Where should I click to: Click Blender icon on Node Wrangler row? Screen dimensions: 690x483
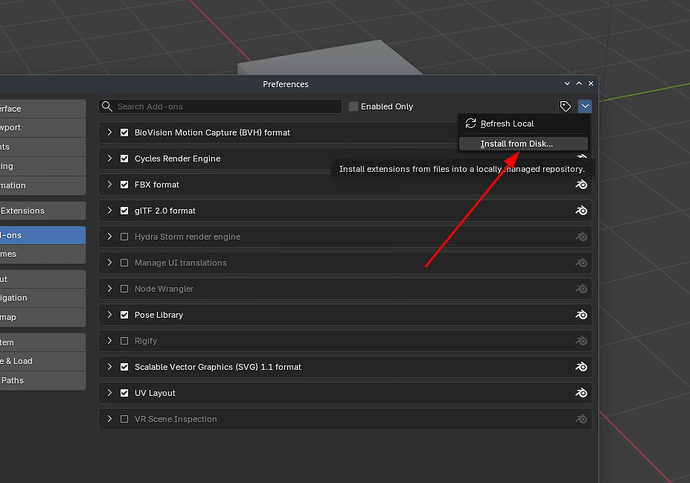point(581,289)
